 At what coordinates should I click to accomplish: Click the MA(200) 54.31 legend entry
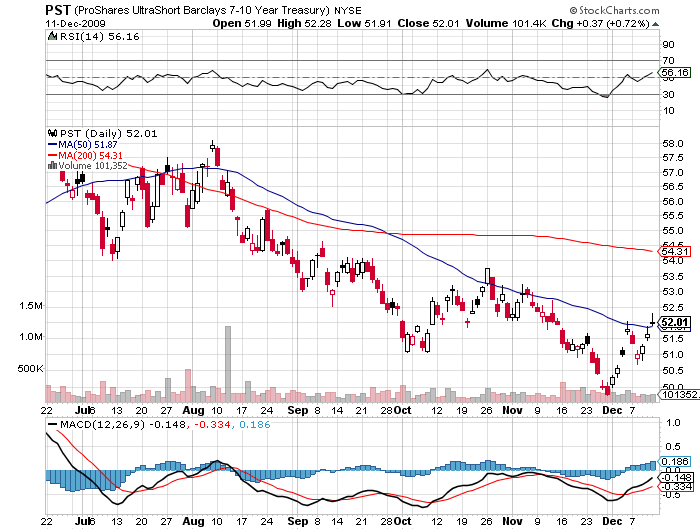tap(91, 155)
